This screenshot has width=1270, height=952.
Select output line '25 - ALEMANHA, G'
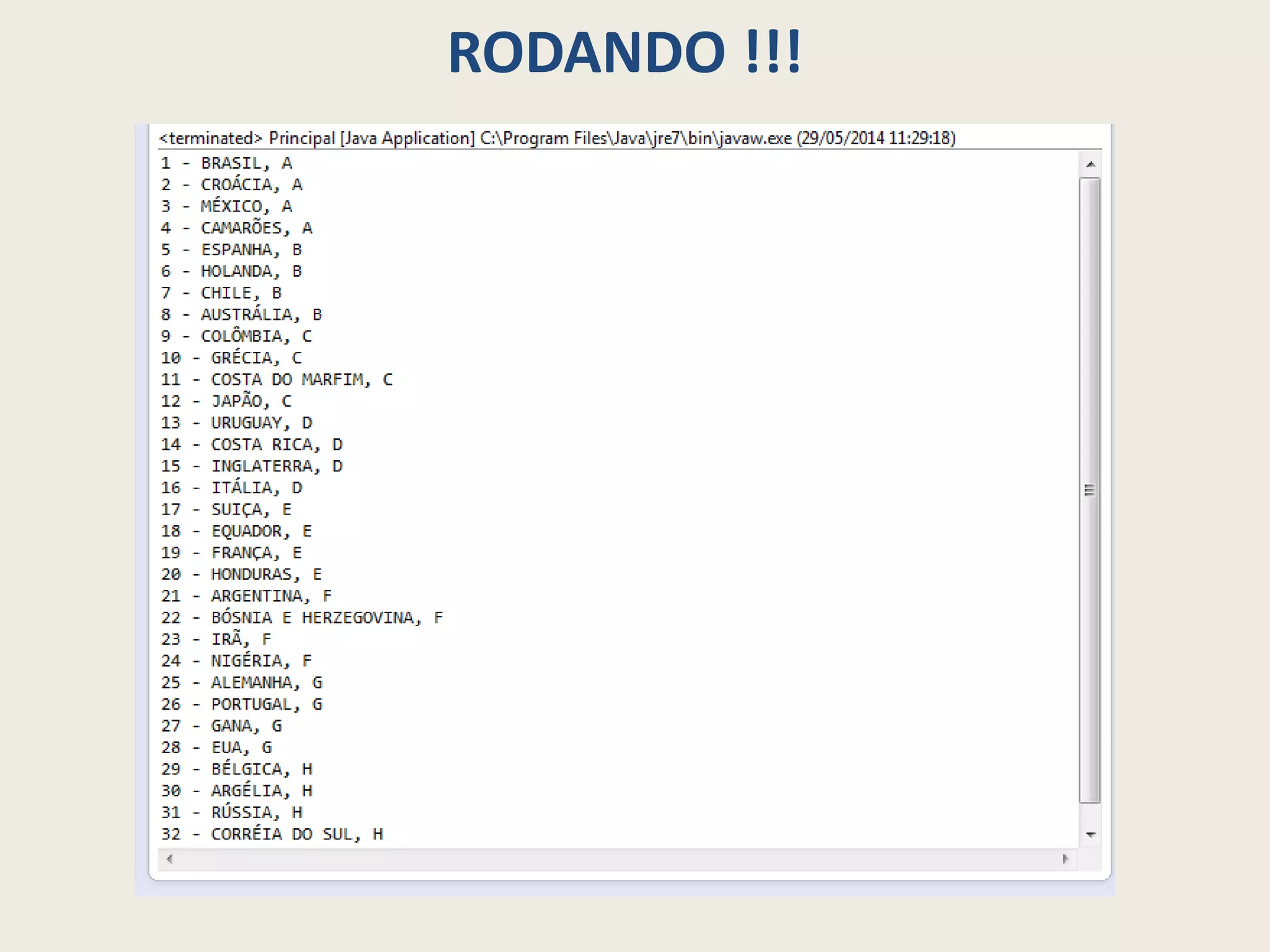click(241, 682)
